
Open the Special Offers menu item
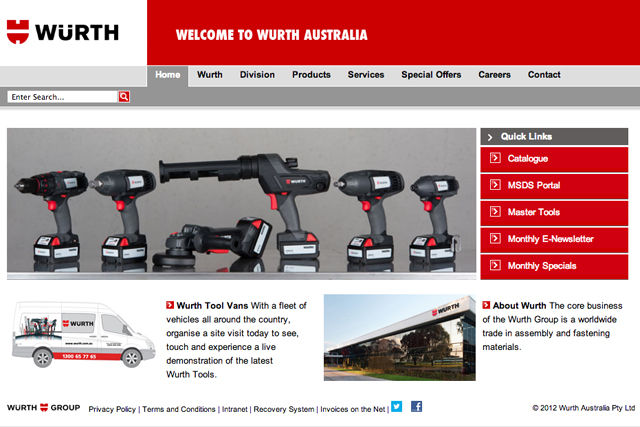click(431, 75)
